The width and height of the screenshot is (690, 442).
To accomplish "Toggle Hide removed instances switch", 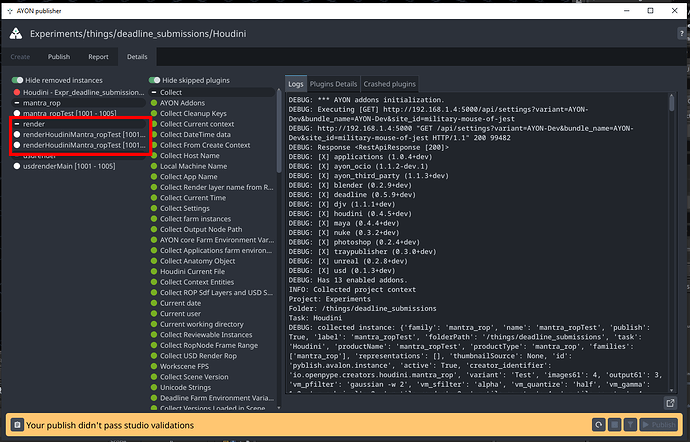I will pyautogui.click(x=18, y=80).
